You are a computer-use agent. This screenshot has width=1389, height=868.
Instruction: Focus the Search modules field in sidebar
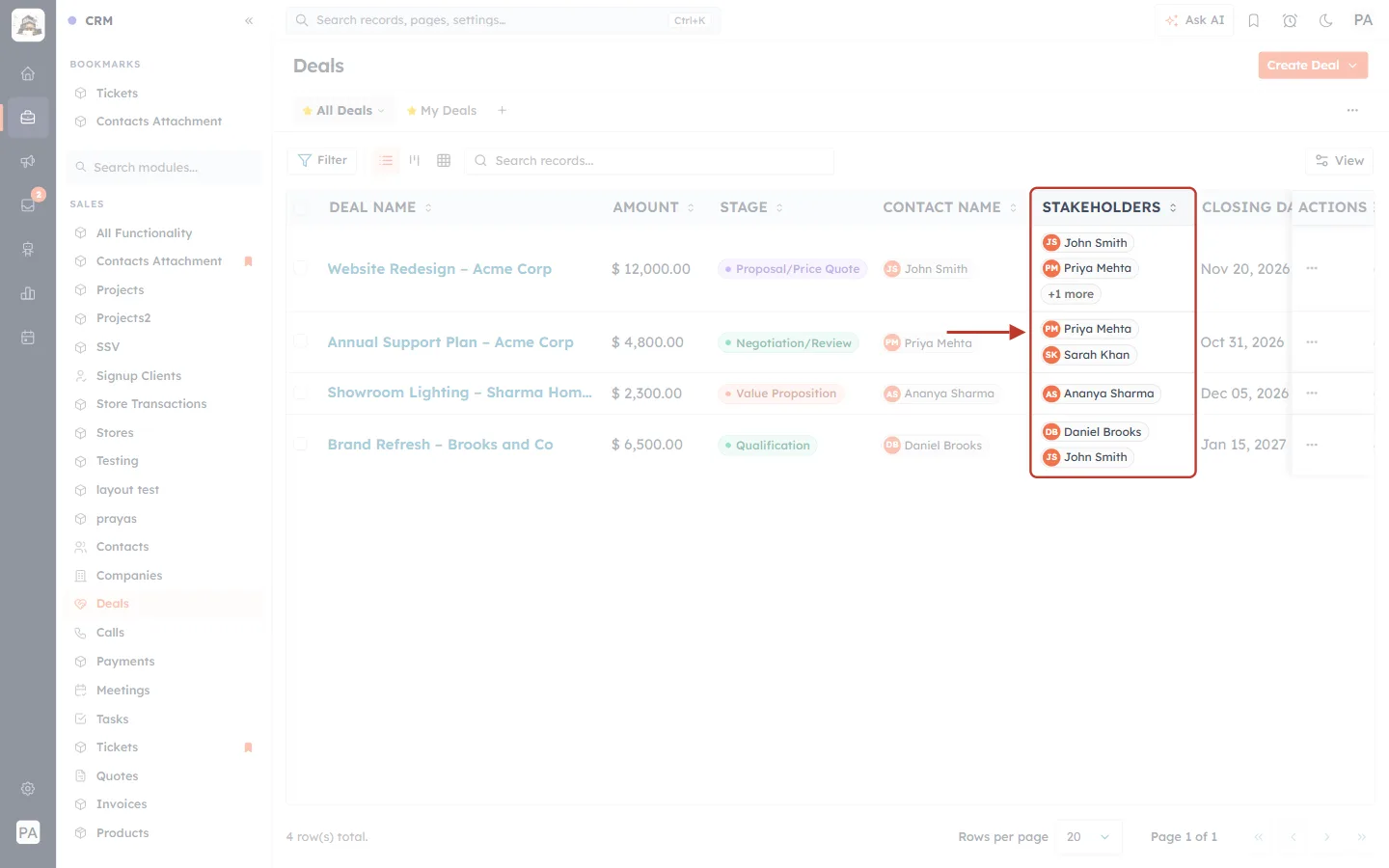pos(164,167)
